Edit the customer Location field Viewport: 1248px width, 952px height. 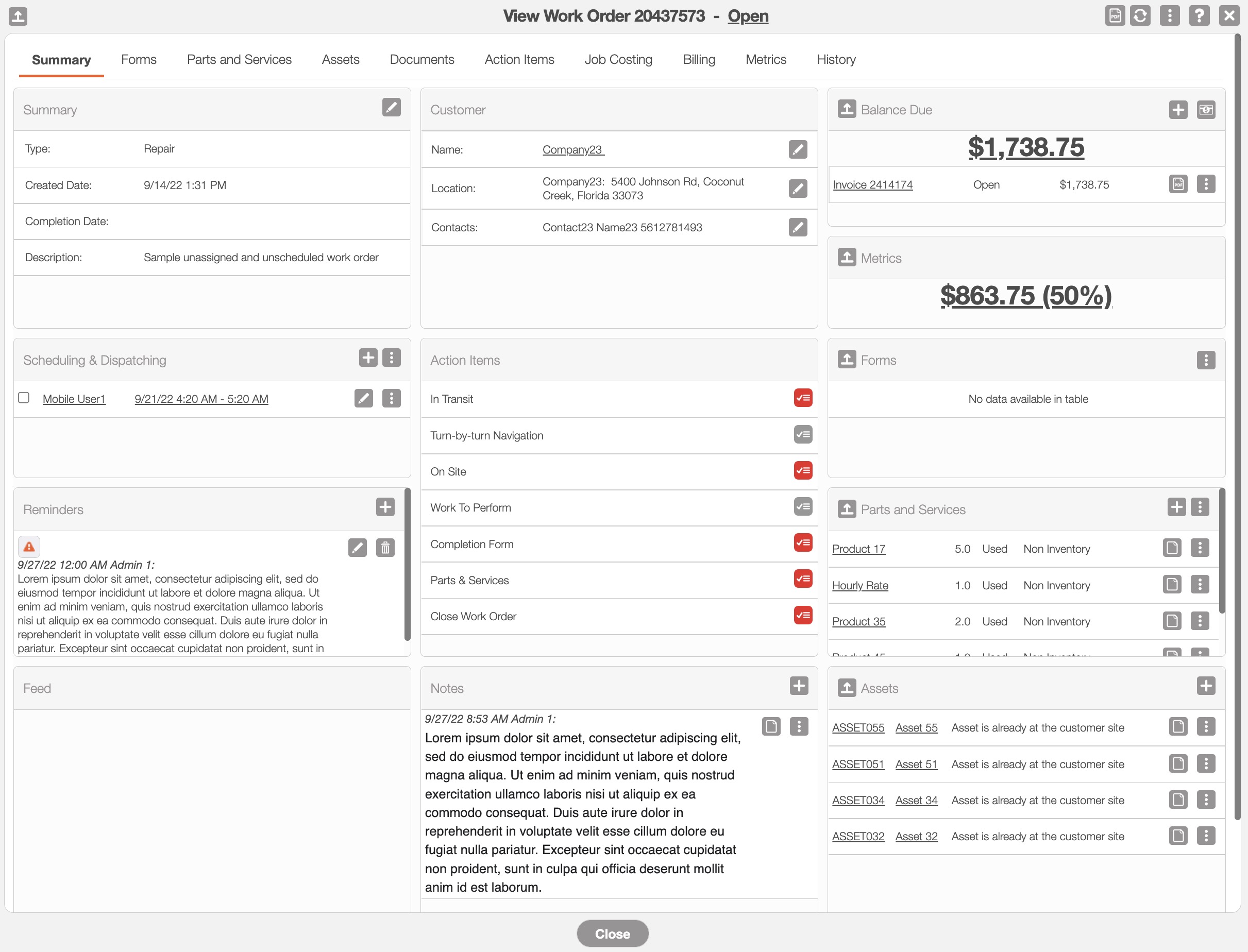(798, 188)
